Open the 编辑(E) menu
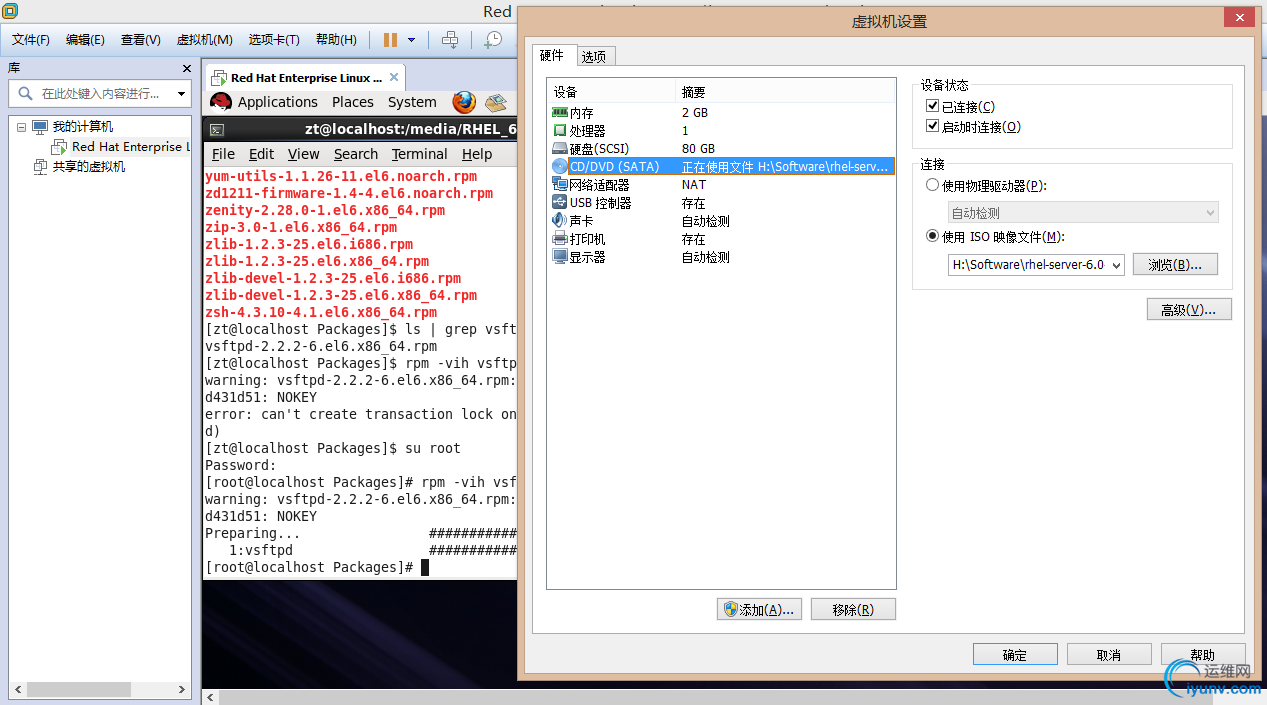The width and height of the screenshot is (1267, 705). [85, 40]
